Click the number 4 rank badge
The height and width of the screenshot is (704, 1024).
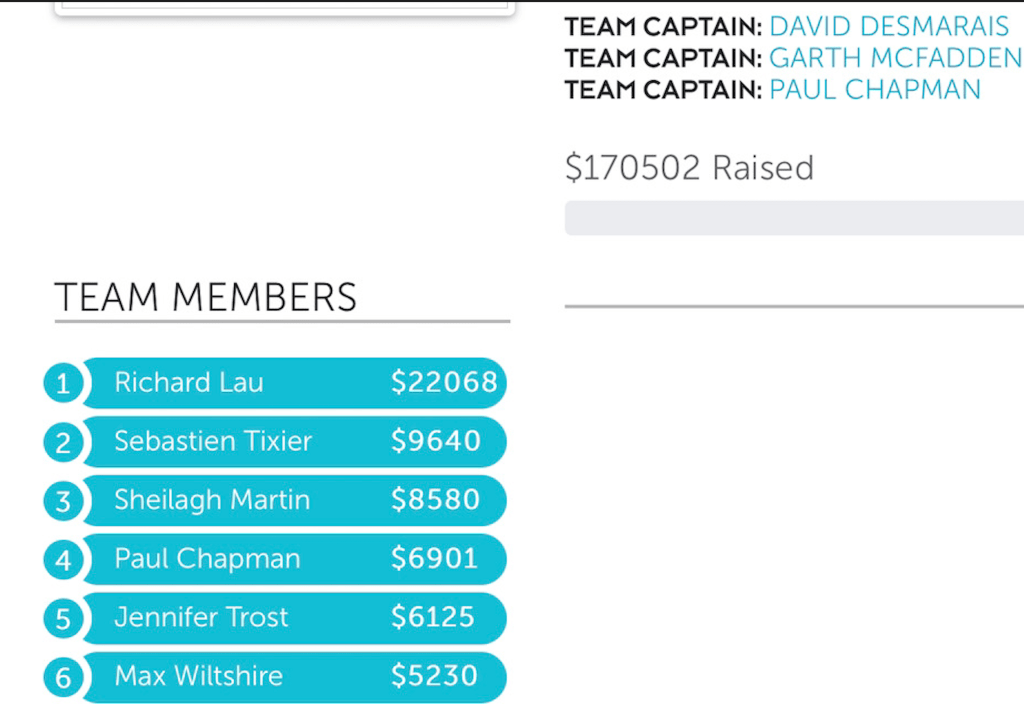63,560
